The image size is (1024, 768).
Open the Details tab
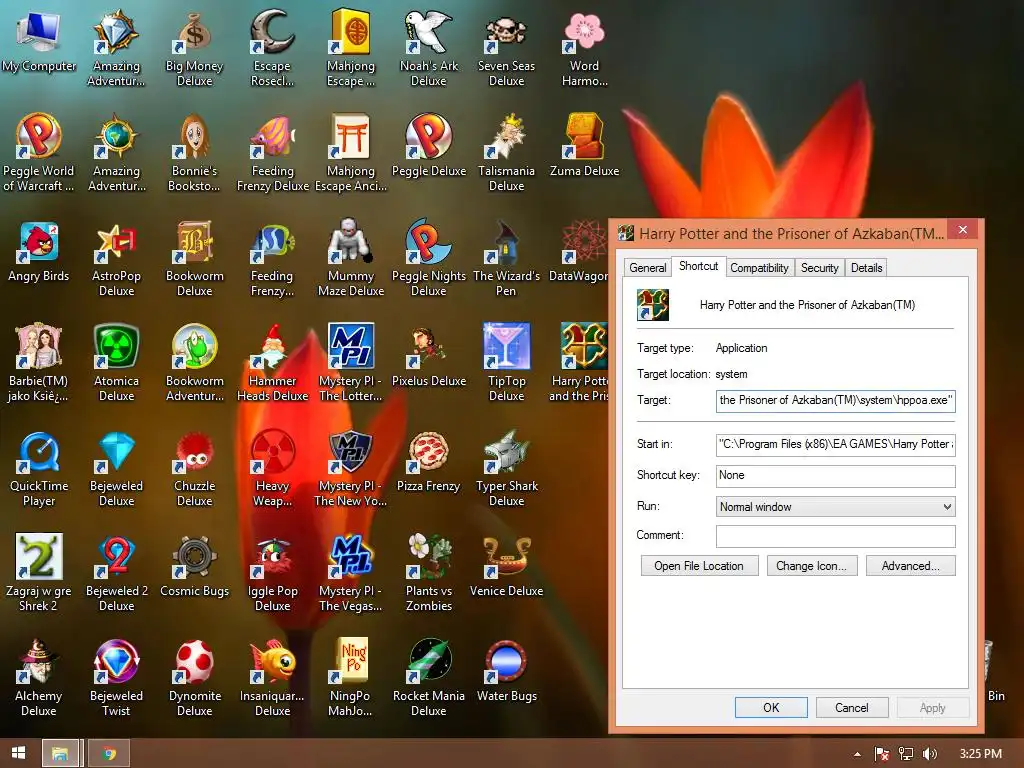click(866, 268)
